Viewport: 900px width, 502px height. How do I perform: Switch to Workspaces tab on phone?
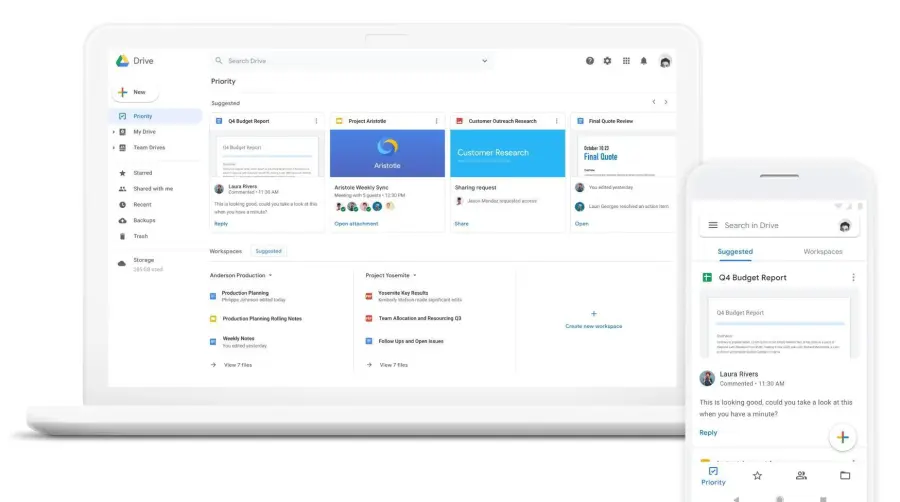pyautogui.click(x=823, y=252)
